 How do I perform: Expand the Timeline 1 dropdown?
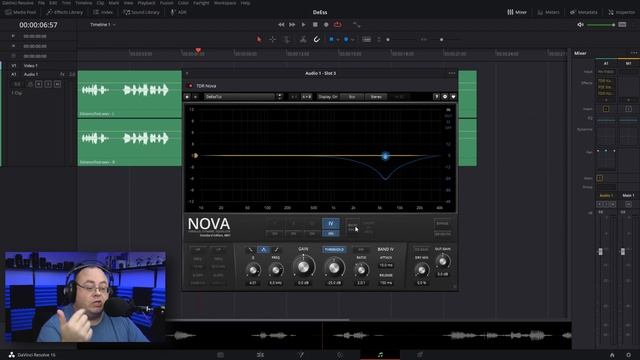point(103,24)
